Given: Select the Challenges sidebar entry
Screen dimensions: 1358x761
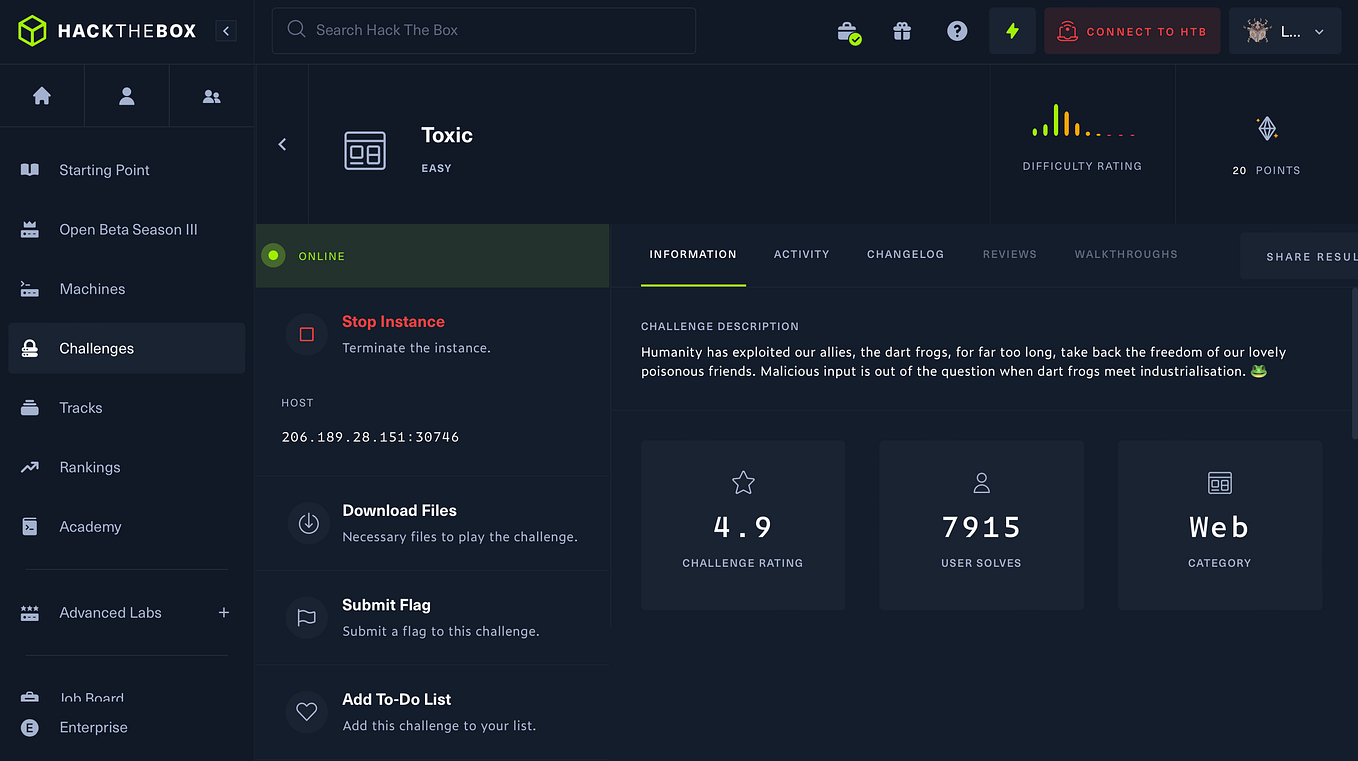Looking at the screenshot, I should click(96, 348).
